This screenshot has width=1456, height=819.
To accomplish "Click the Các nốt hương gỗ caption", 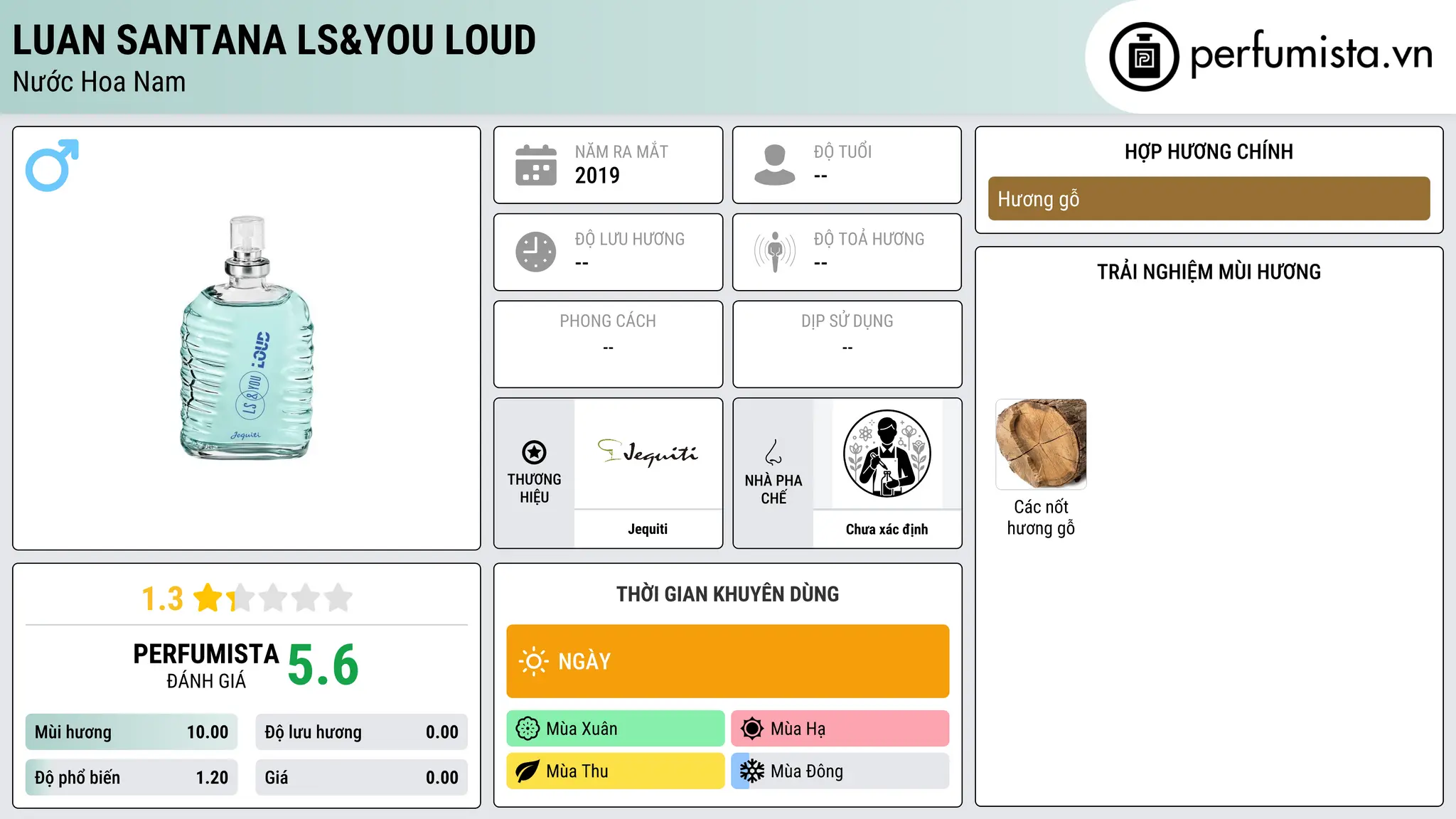I will coord(1041,518).
